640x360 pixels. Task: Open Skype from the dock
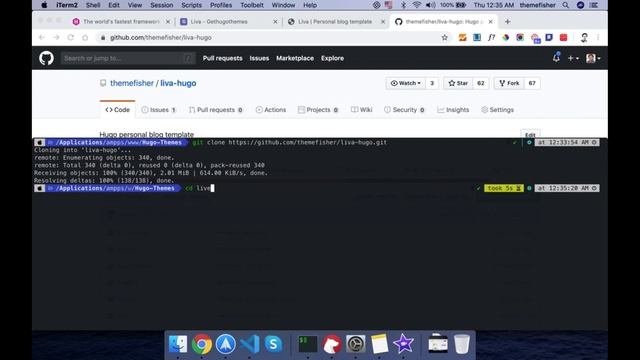point(273,344)
